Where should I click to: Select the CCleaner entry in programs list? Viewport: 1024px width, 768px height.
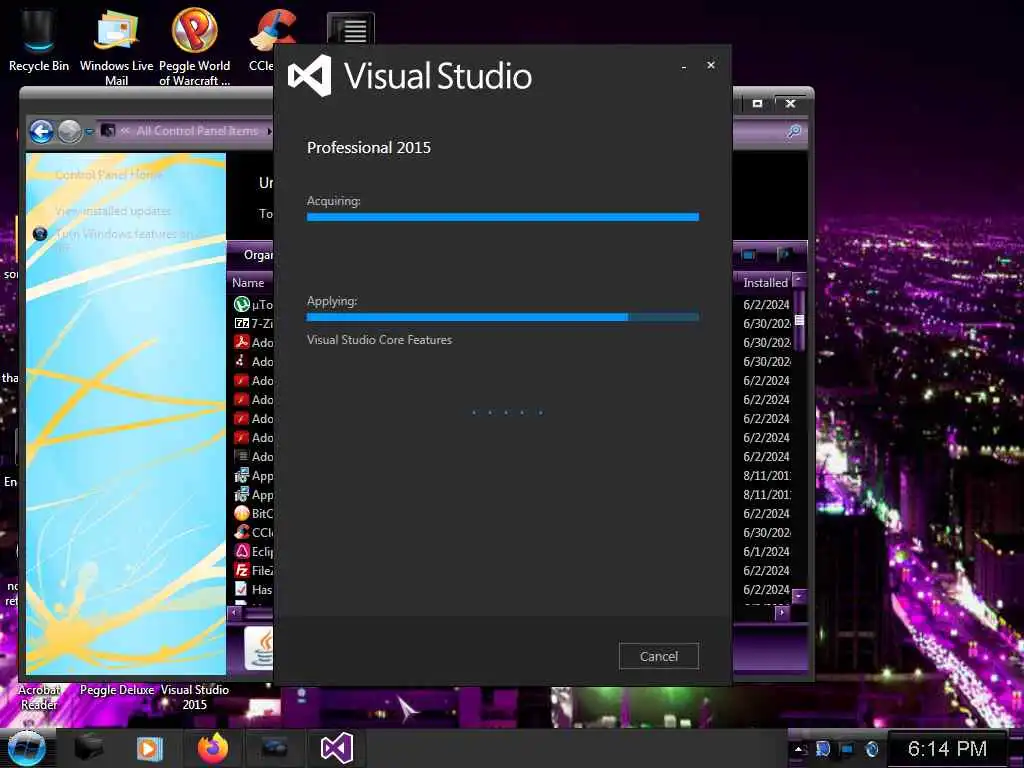253,532
